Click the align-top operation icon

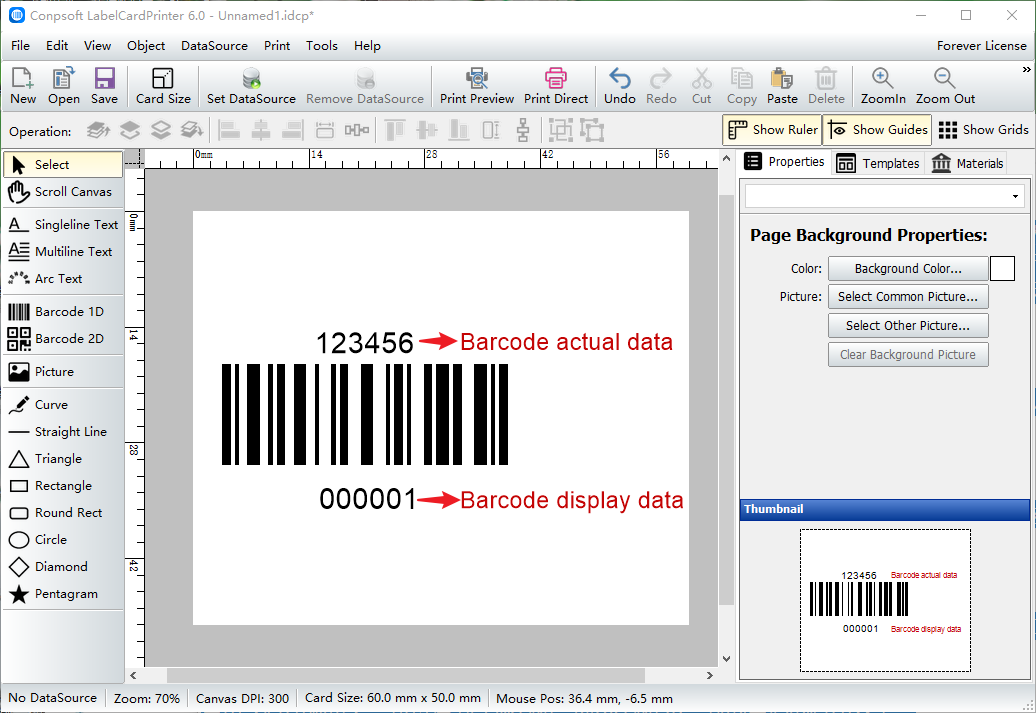tap(394, 130)
